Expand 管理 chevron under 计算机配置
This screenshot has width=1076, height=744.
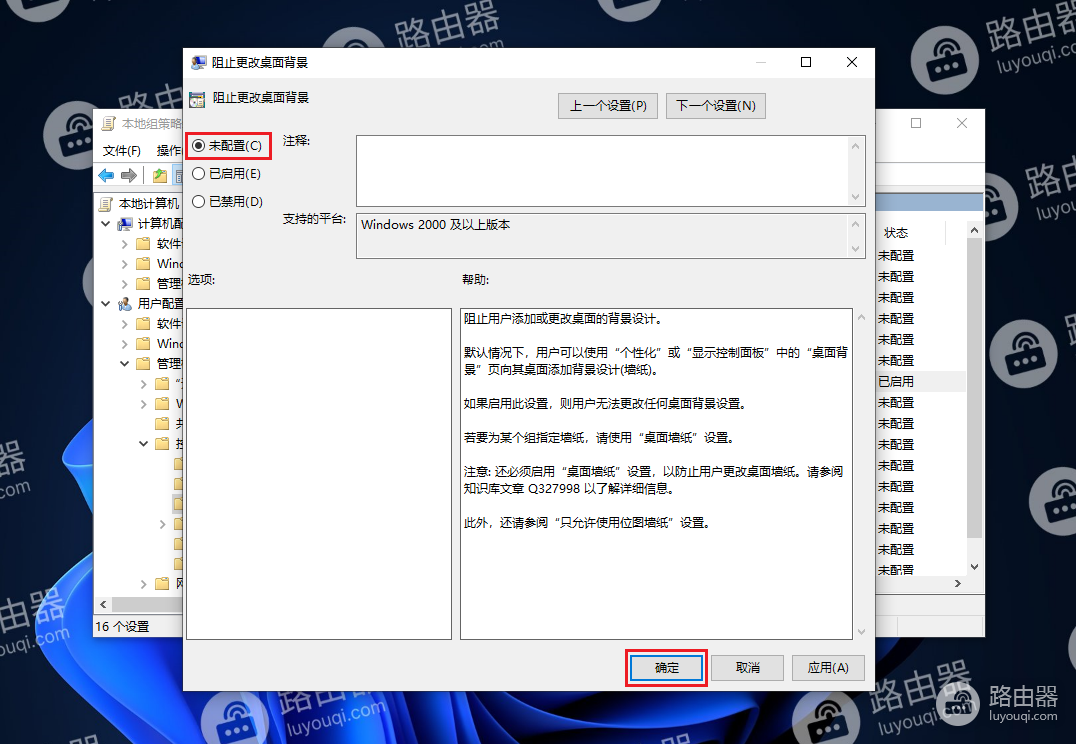point(124,283)
